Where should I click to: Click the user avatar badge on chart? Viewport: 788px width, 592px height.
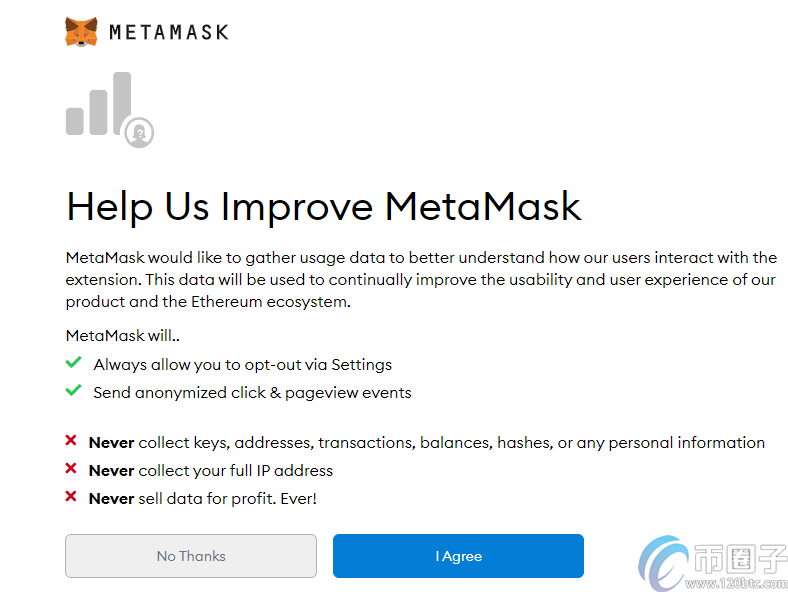139,133
